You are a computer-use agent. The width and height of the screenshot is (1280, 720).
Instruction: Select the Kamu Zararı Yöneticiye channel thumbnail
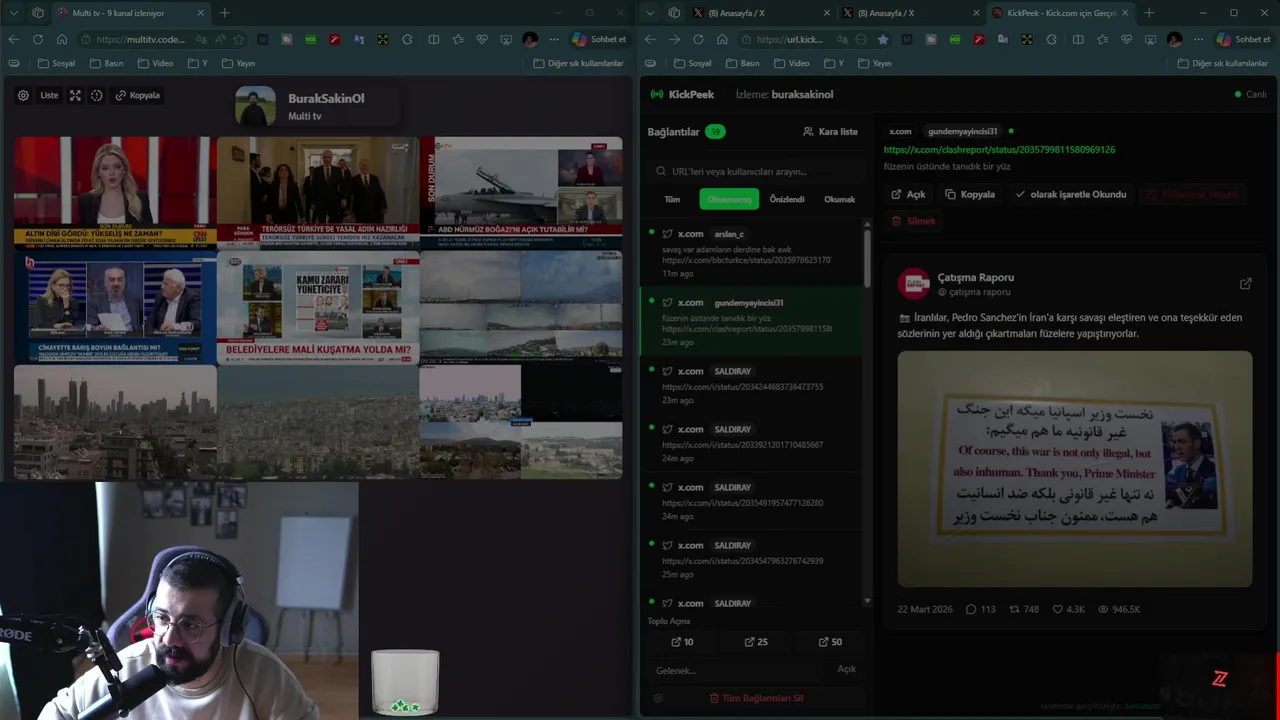click(318, 307)
